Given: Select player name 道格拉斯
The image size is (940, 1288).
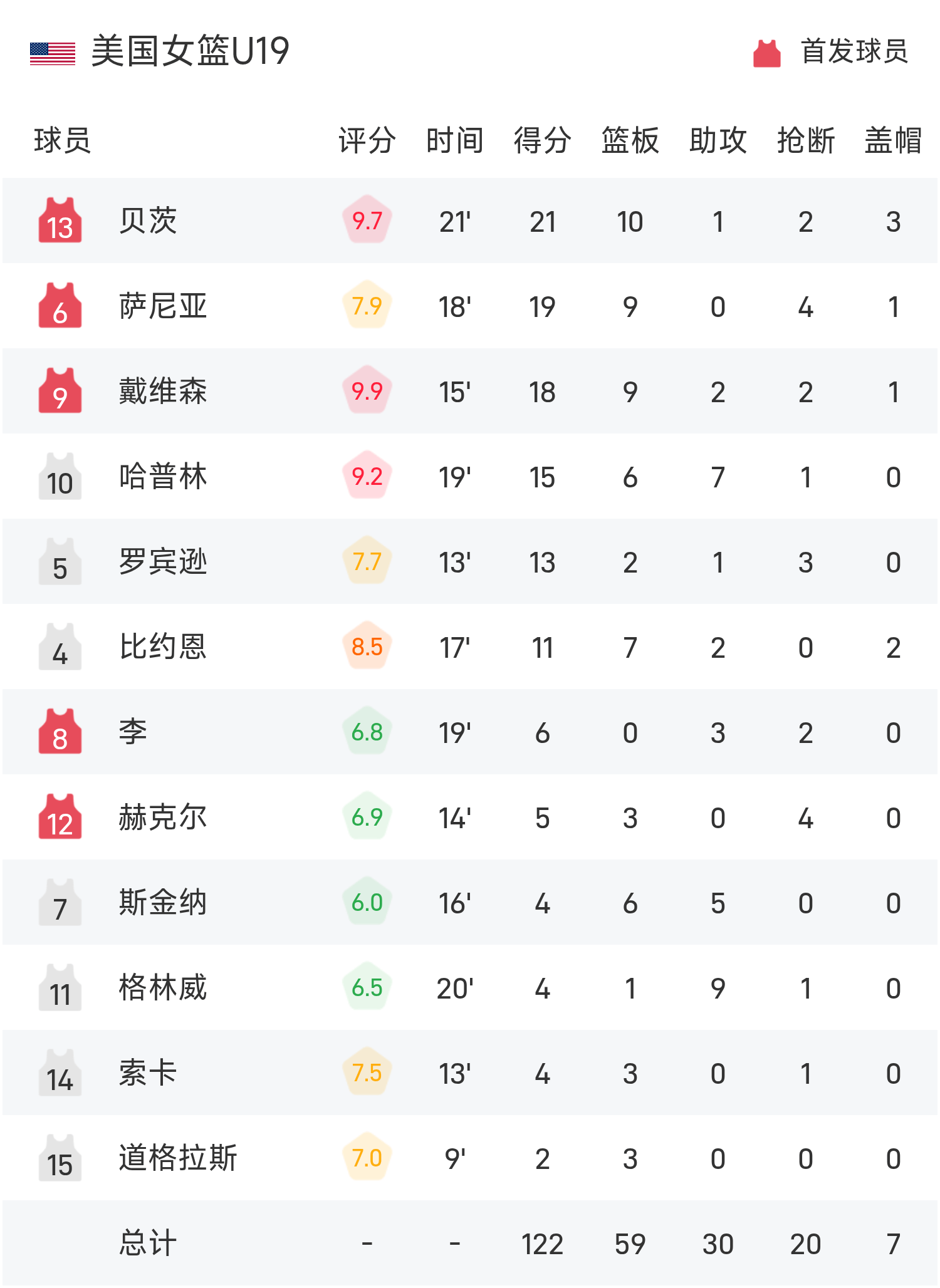Looking at the screenshot, I should pos(178,1158).
